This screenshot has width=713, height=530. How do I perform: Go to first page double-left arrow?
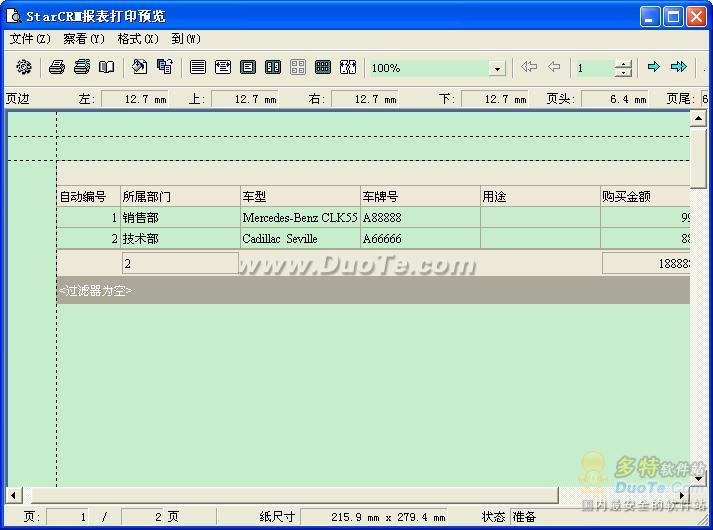pos(529,67)
